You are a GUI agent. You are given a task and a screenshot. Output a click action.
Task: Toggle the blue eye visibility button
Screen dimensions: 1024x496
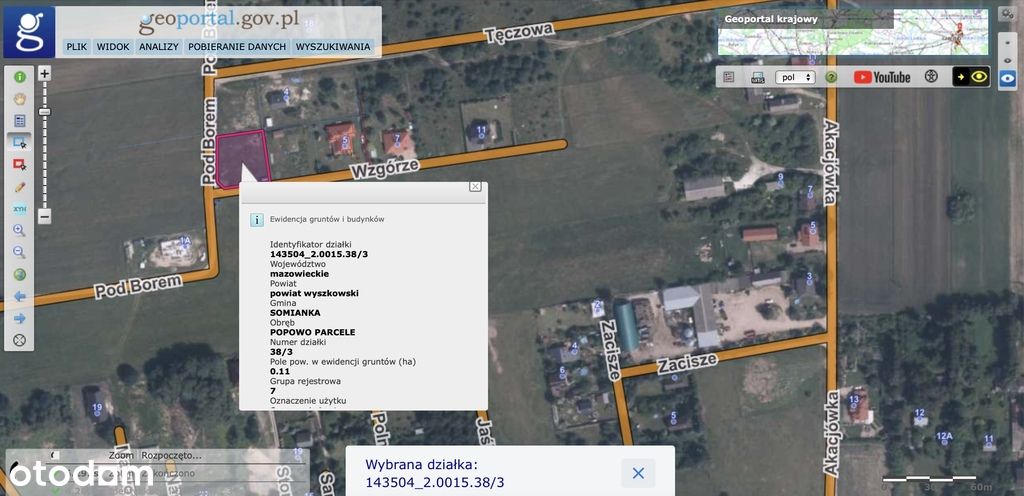click(1008, 78)
